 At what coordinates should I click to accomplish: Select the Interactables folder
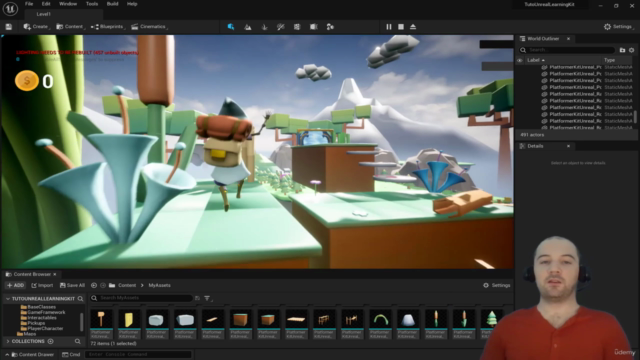39,318
